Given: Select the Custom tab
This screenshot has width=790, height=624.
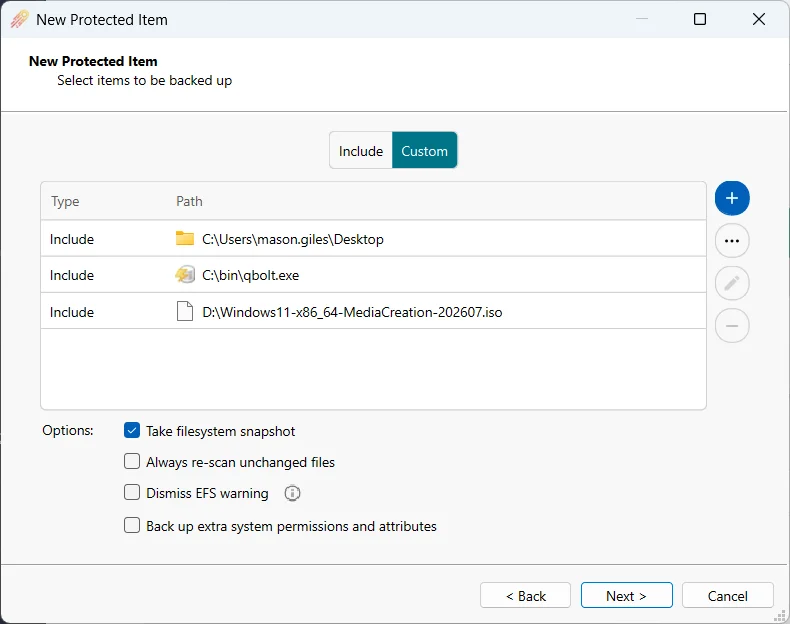Looking at the screenshot, I should click(424, 151).
